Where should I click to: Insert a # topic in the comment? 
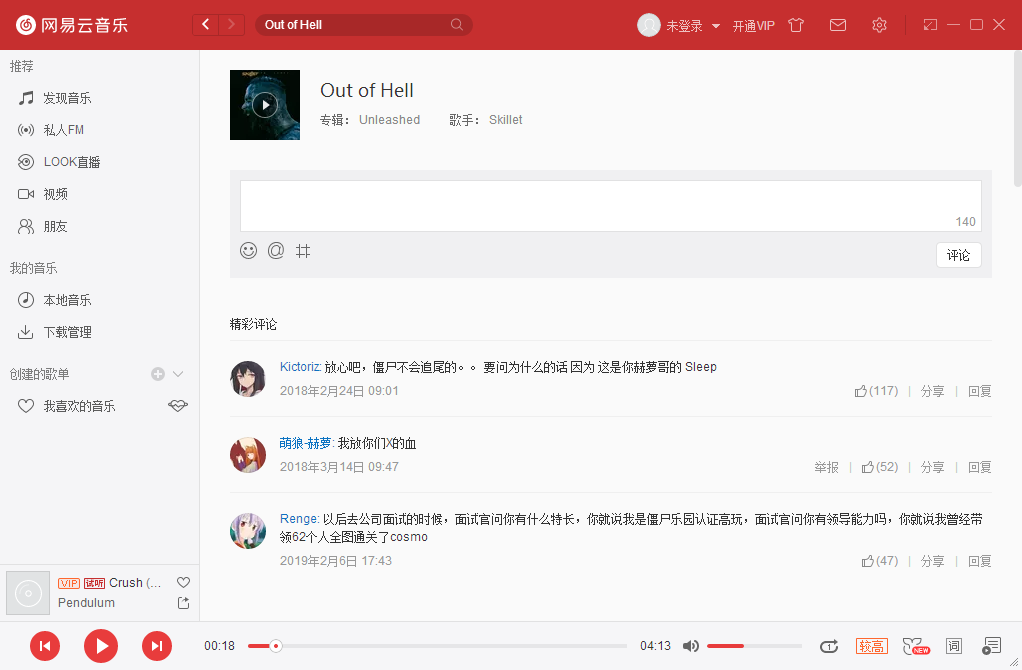click(x=303, y=250)
